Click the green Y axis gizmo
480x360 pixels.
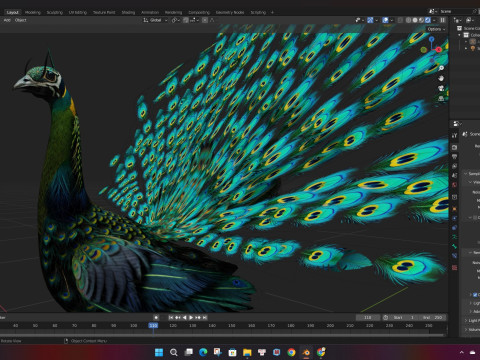[424, 50]
